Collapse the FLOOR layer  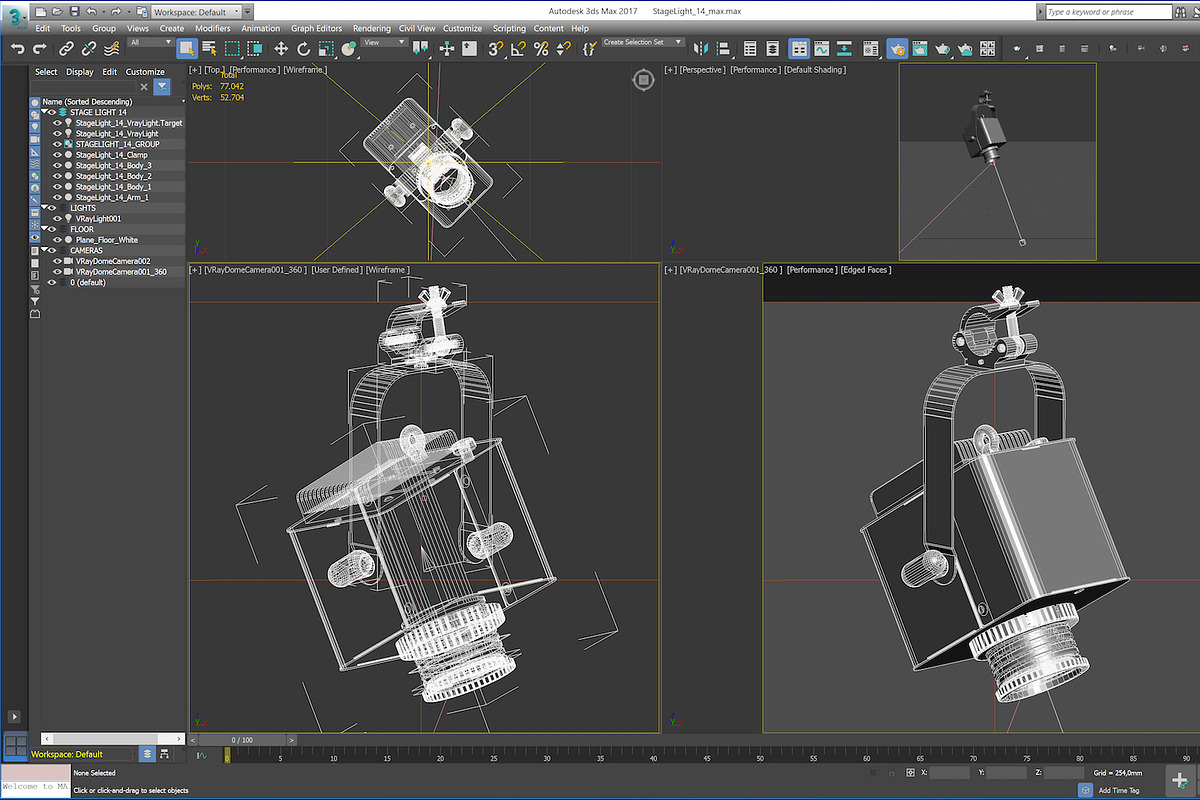pyautogui.click(x=44, y=229)
